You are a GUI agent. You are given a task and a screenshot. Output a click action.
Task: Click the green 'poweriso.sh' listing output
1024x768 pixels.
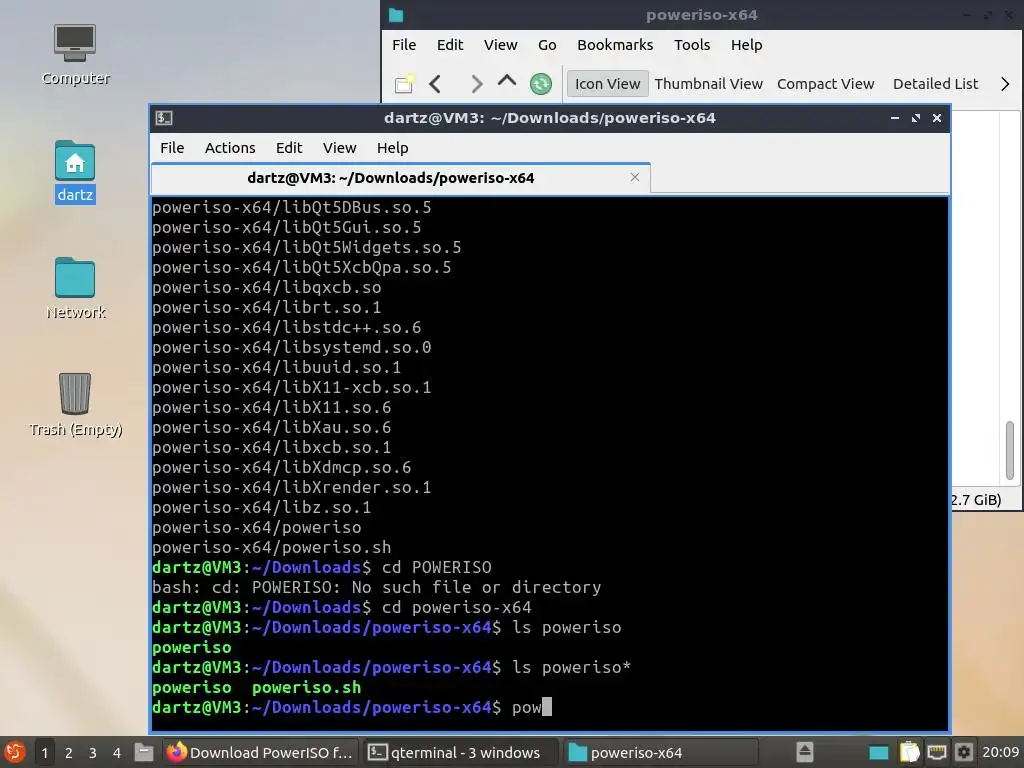(306, 688)
